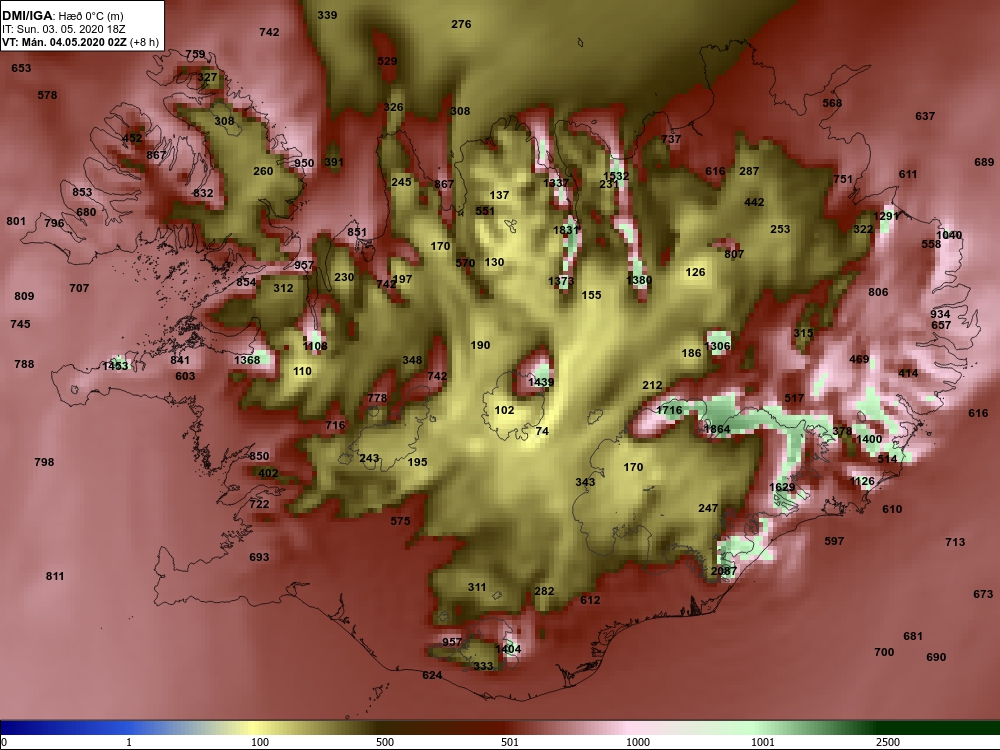The height and width of the screenshot is (750, 1000).
Task: Click the map value "934"
Action: click(940, 314)
